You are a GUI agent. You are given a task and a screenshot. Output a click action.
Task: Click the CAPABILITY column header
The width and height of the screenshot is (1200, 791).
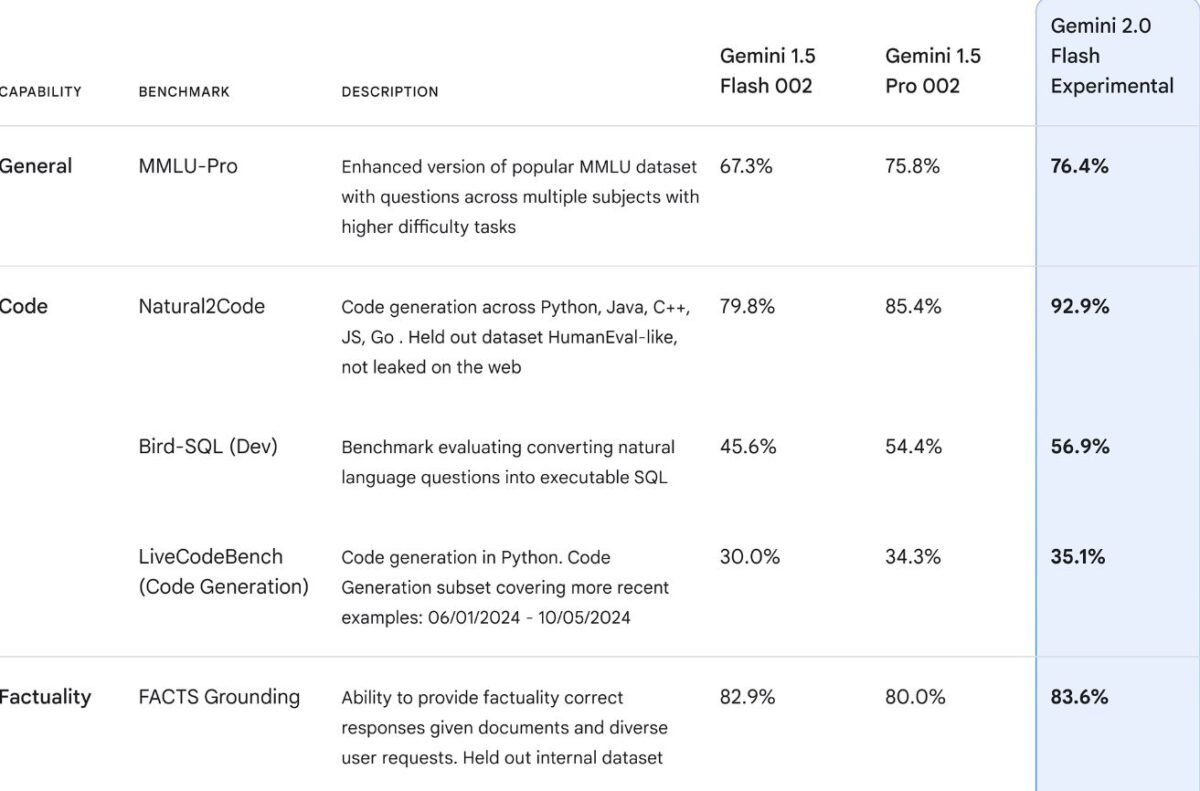40,92
